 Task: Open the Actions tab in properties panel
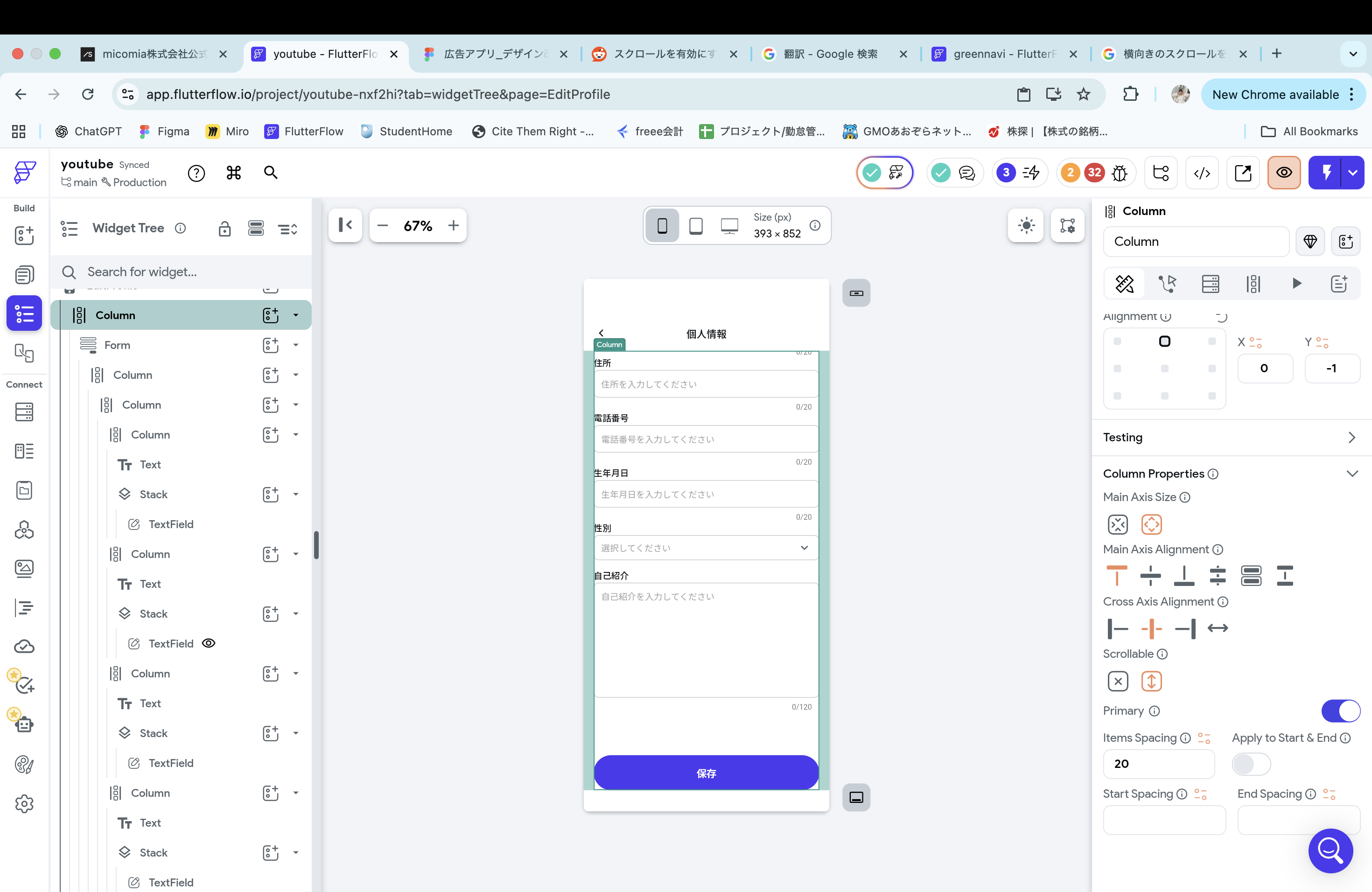click(1167, 284)
